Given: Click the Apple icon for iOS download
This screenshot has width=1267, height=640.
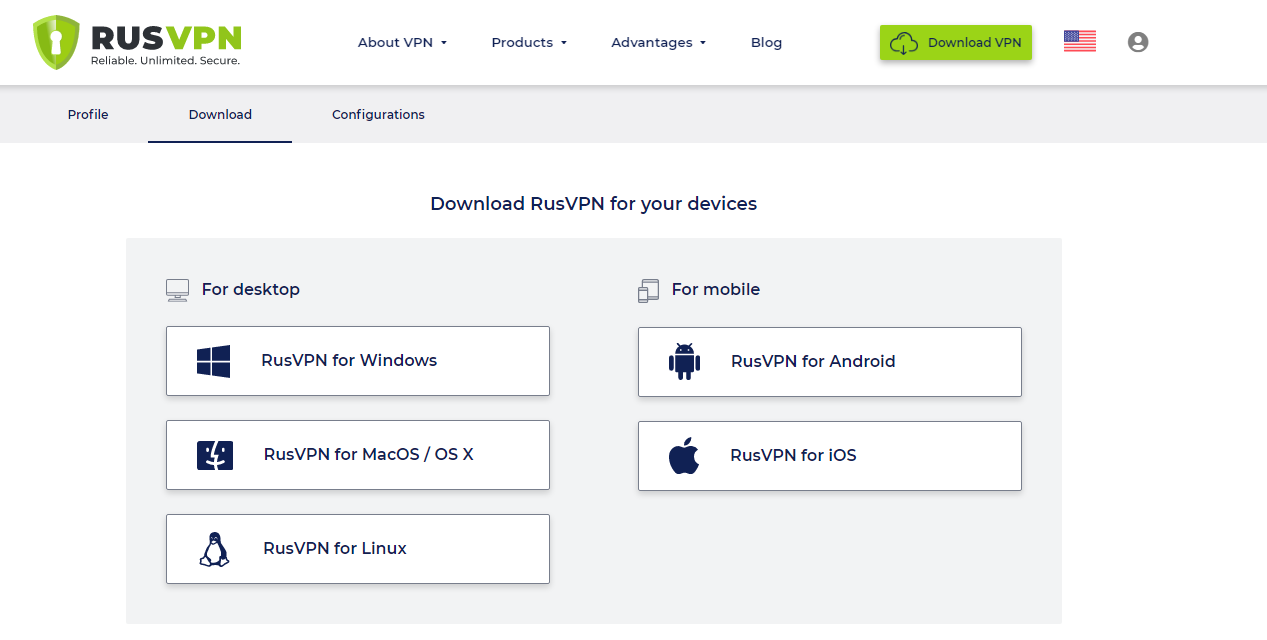Looking at the screenshot, I should (x=684, y=455).
